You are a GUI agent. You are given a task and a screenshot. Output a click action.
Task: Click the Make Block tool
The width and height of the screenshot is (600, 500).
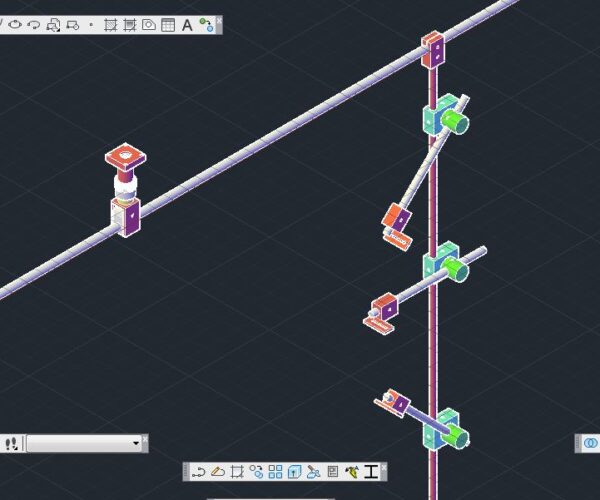tap(72, 25)
